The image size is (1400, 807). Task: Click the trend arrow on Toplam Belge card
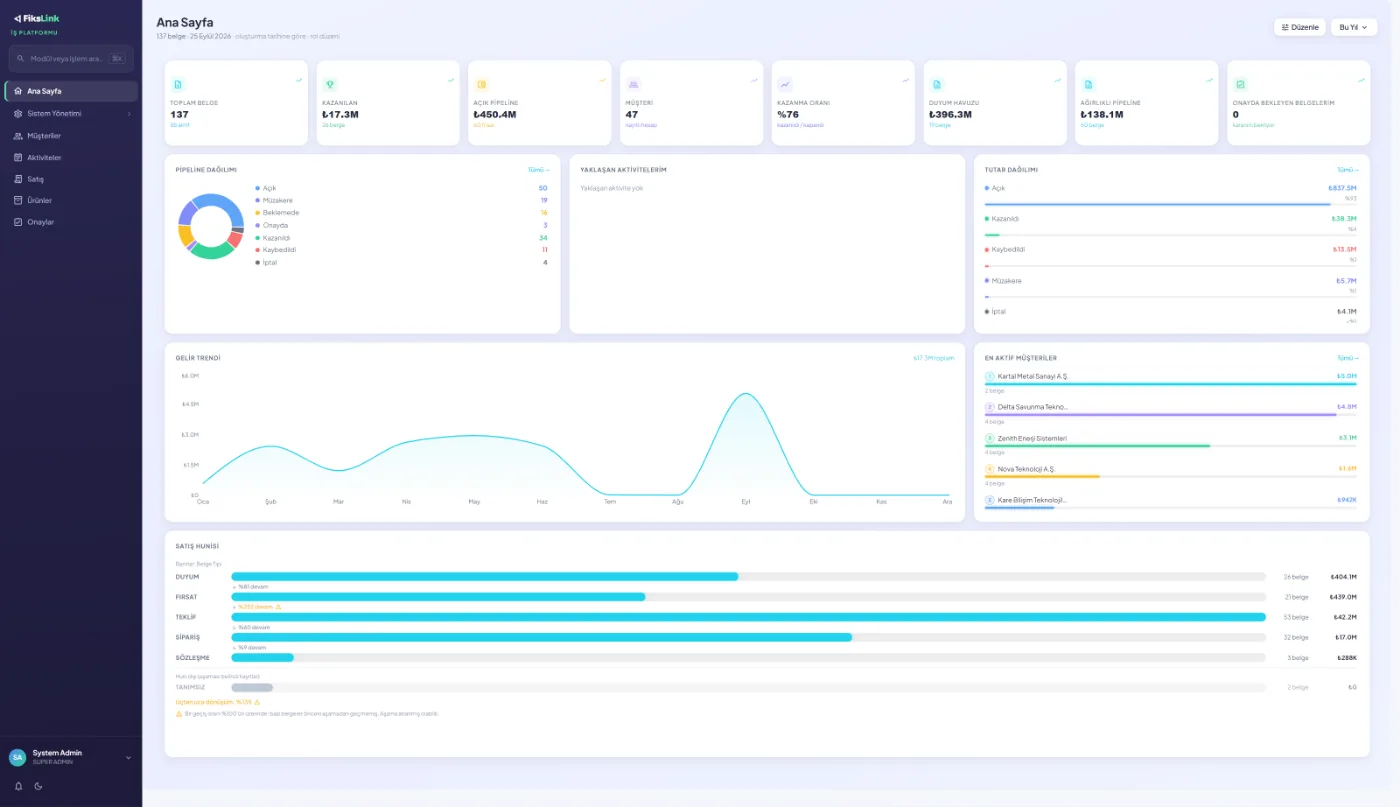pyautogui.click(x=299, y=80)
